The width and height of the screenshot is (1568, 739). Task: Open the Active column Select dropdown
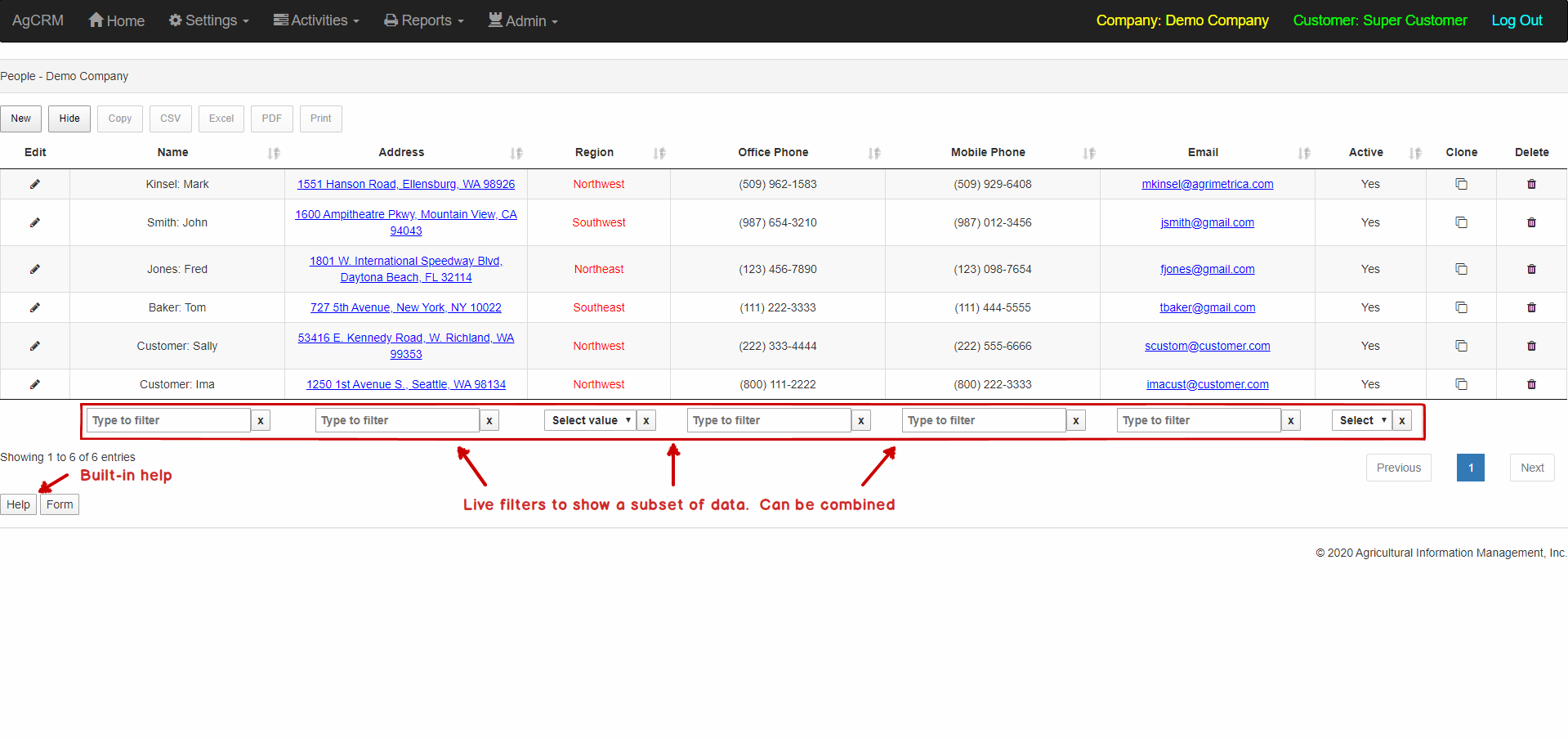point(1360,419)
